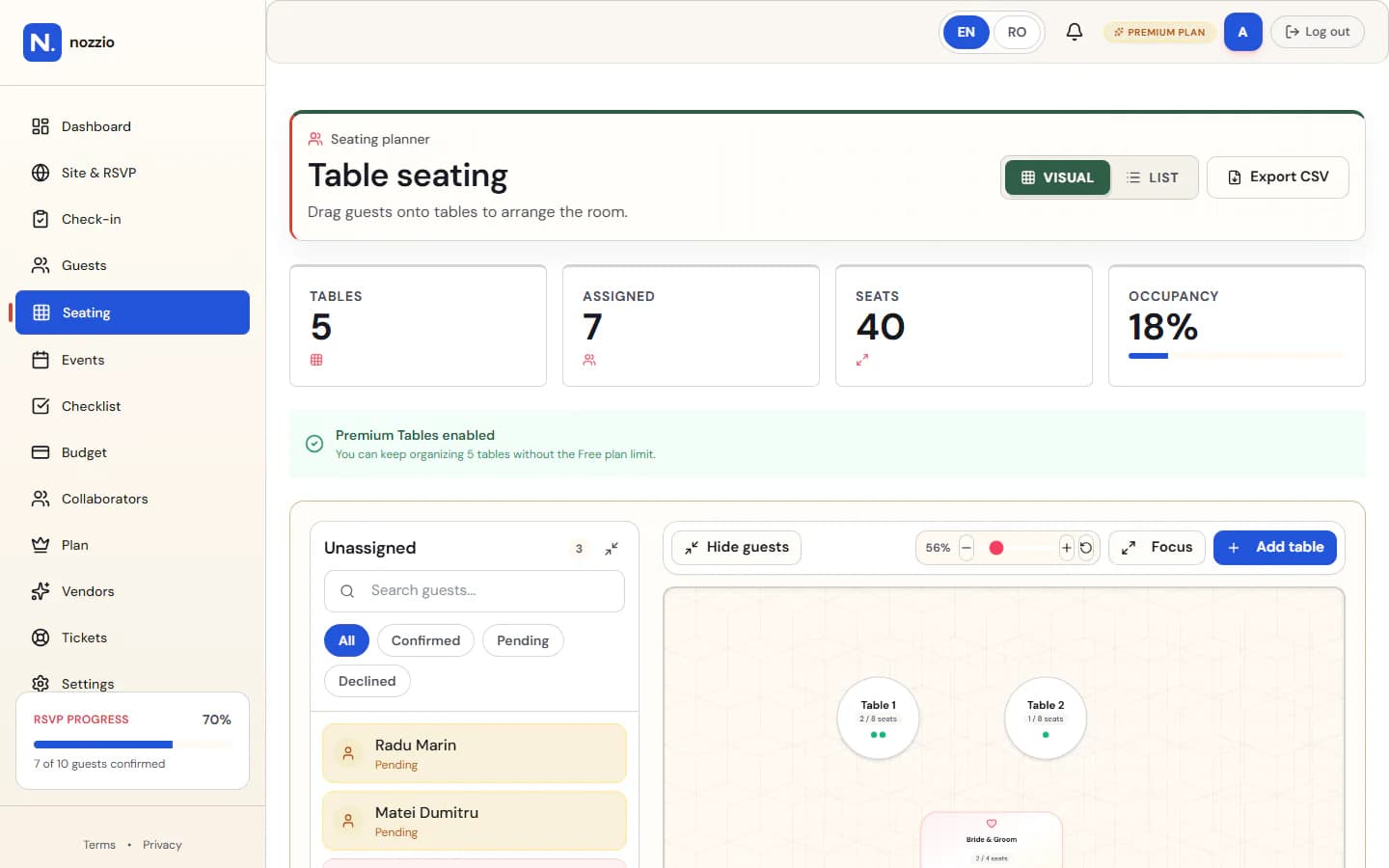Select Table 1 on the canvas
The image size is (1389, 868).
click(x=878, y=719)
